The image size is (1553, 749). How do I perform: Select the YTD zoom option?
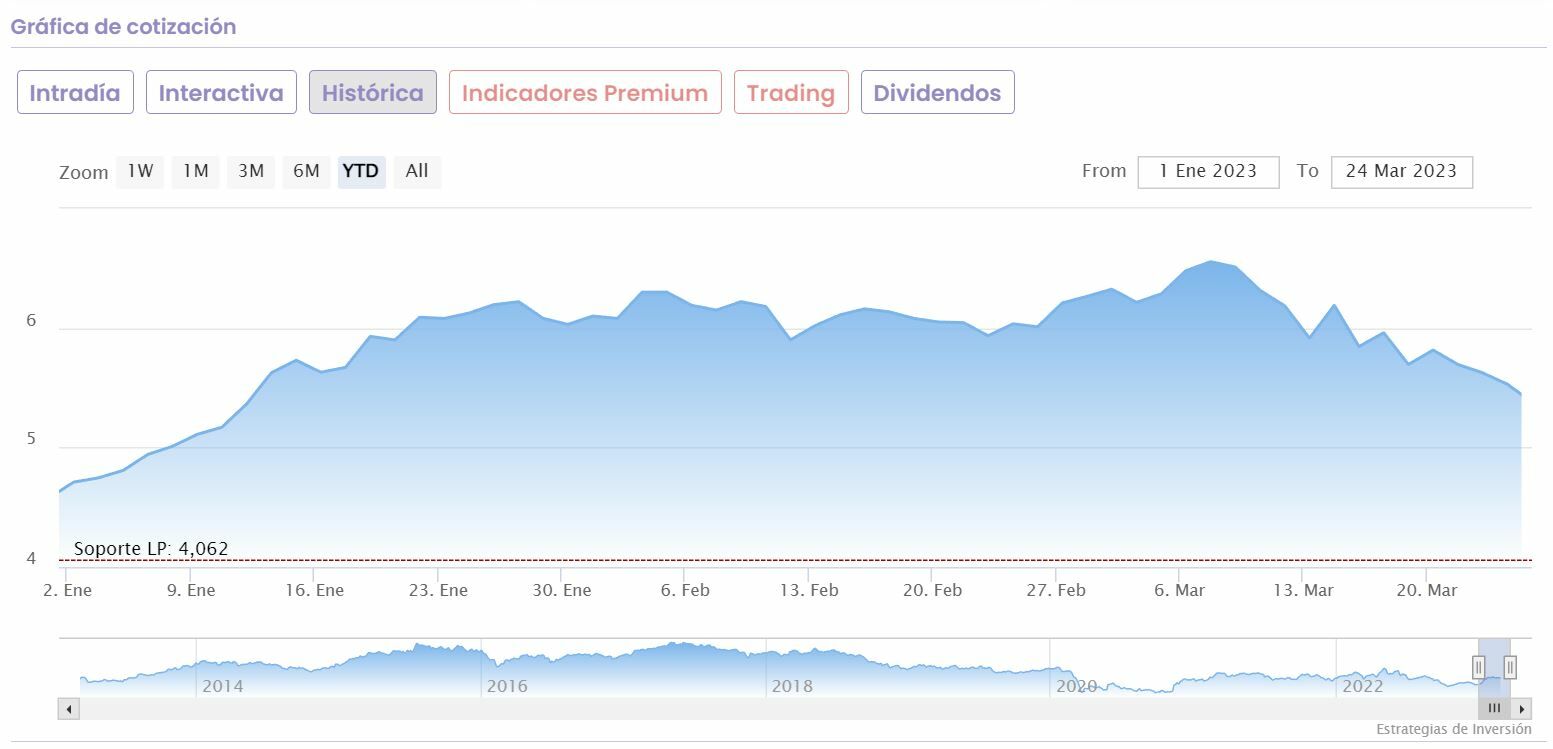coord(361,171)
